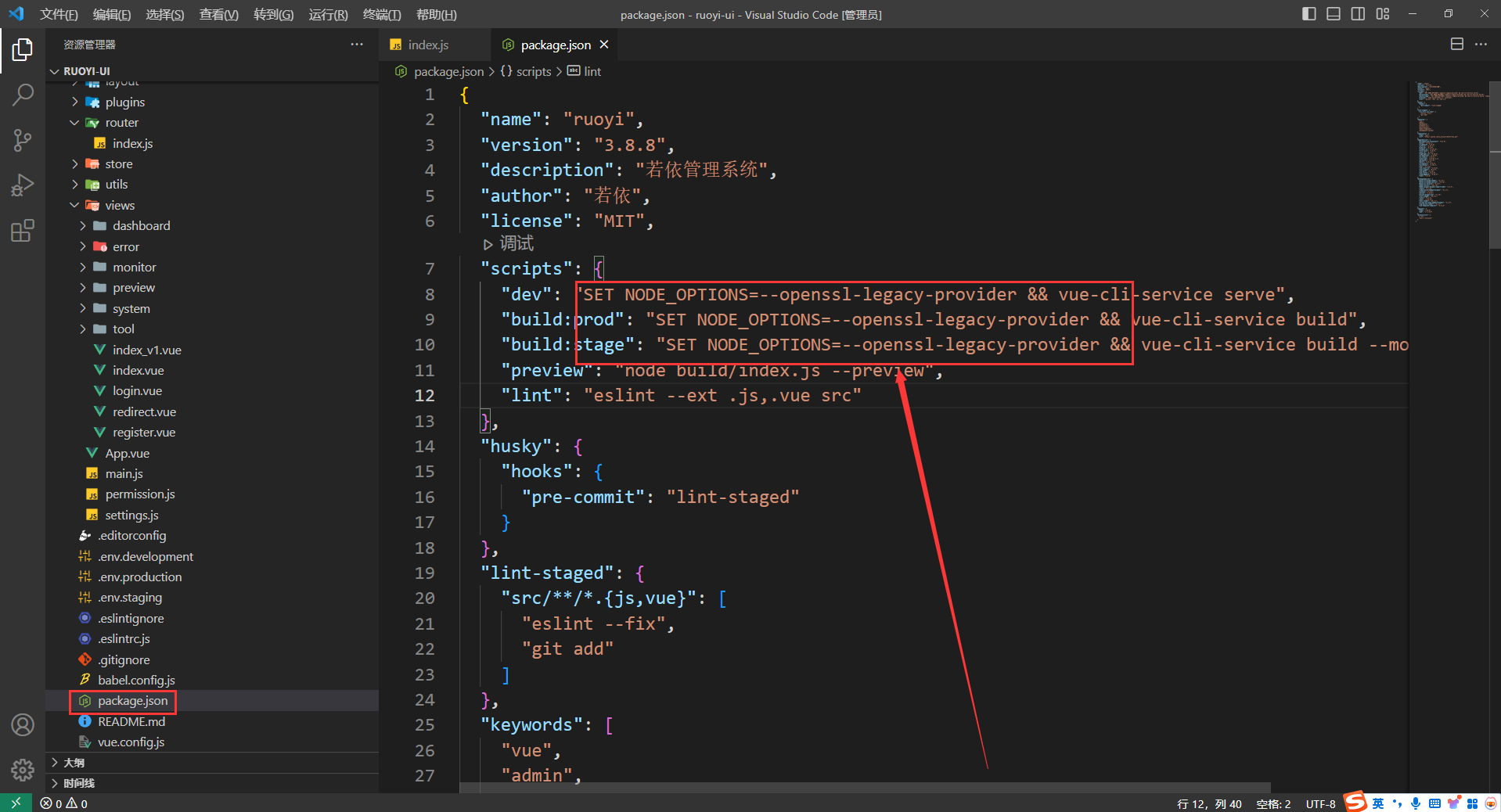Screen dimensions: 1501x812
Task: Click the editor horizontal scrollbar
Action: tap(865, 788)
